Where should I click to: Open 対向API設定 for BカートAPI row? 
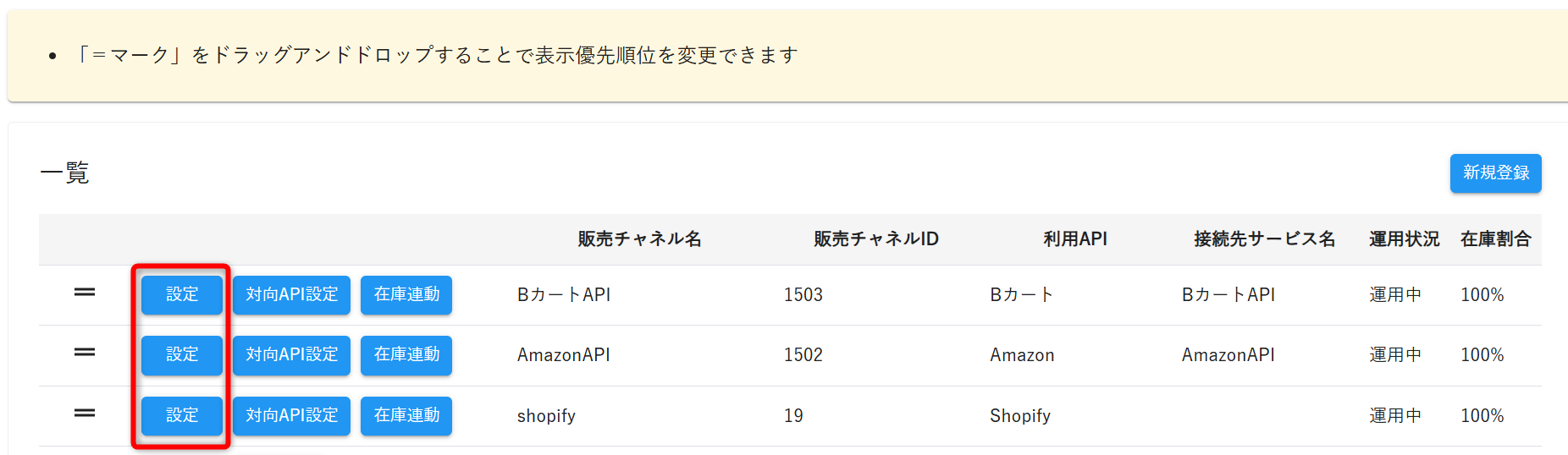point(291,295)
